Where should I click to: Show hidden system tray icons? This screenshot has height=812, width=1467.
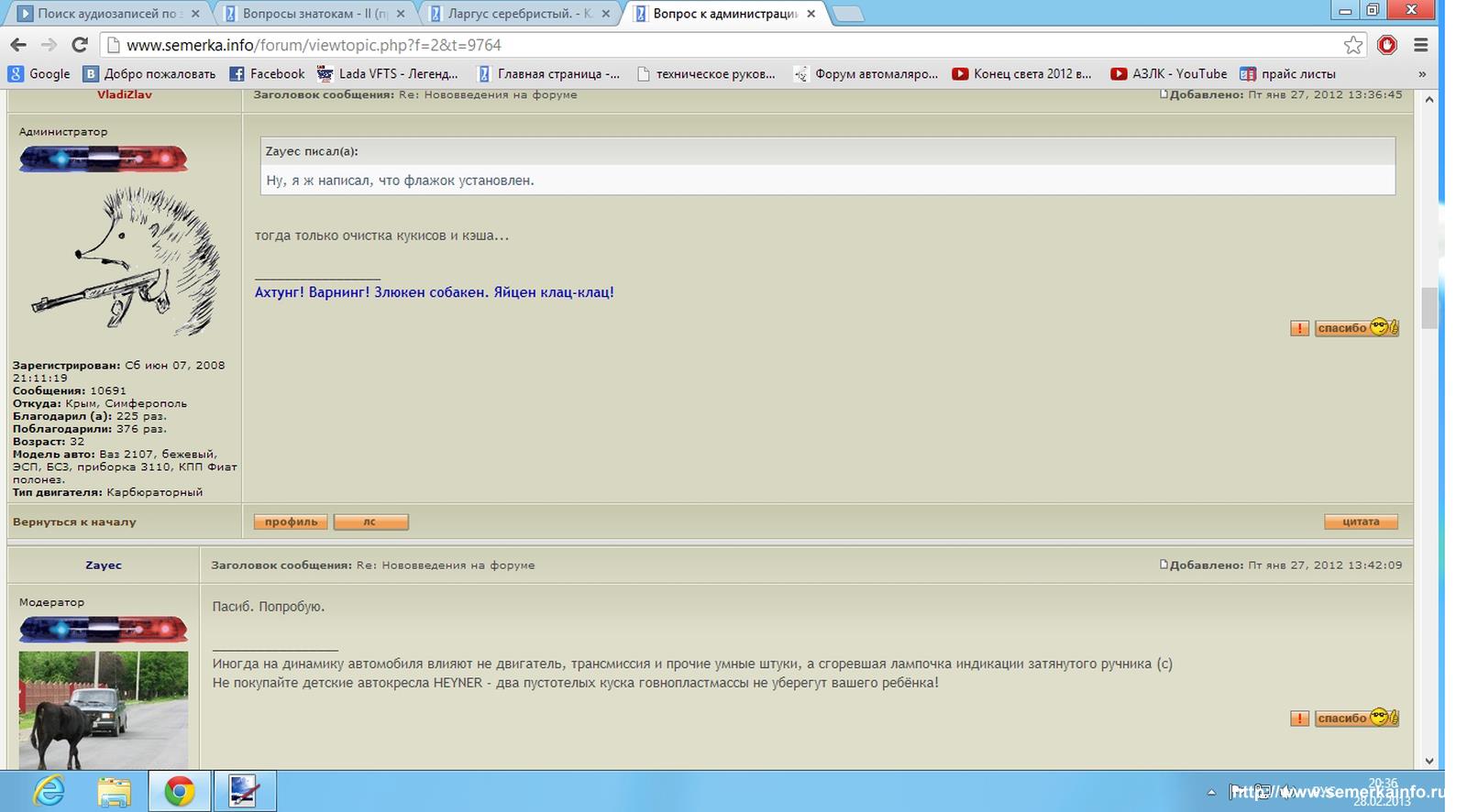[1211, 792]
